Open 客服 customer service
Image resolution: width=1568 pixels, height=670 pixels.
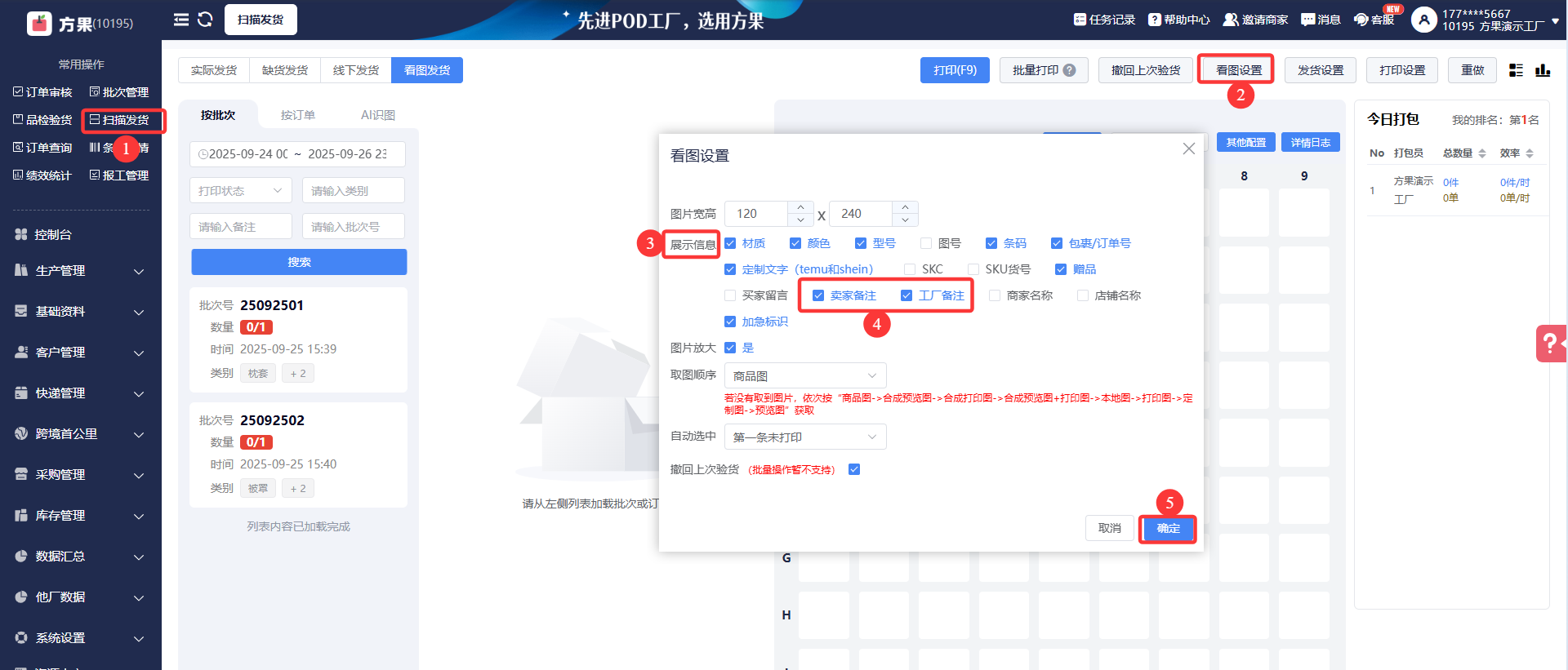1374,20
